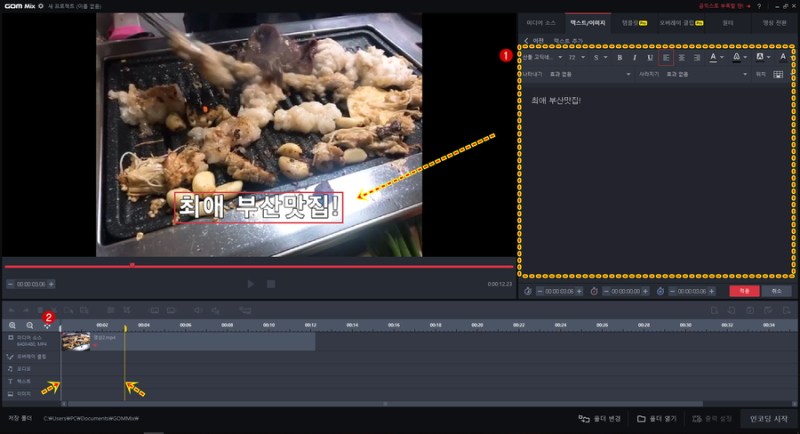The width and height of the screenshot is (800, 434).
Task: Redo with the timeline toolbar arrow
Action: coord(26,310)
